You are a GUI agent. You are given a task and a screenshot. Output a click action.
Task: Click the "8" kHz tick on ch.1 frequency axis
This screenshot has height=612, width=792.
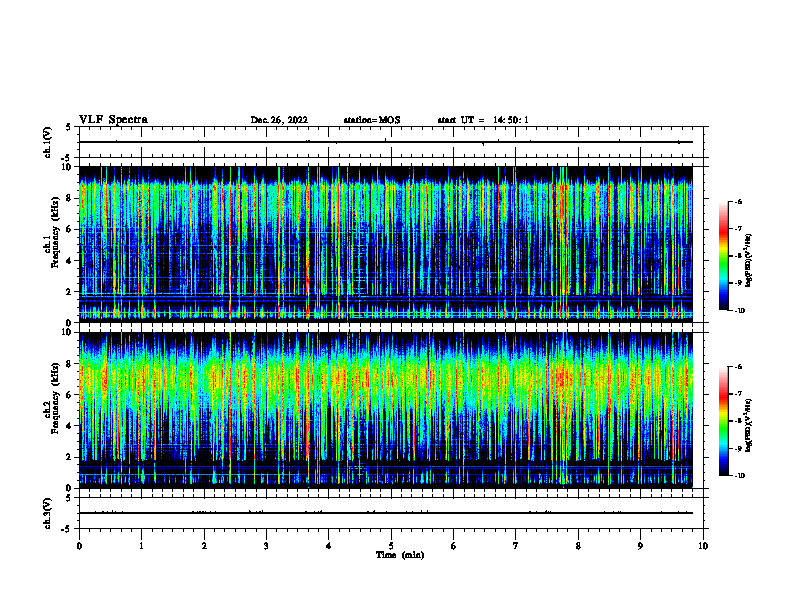70,198
